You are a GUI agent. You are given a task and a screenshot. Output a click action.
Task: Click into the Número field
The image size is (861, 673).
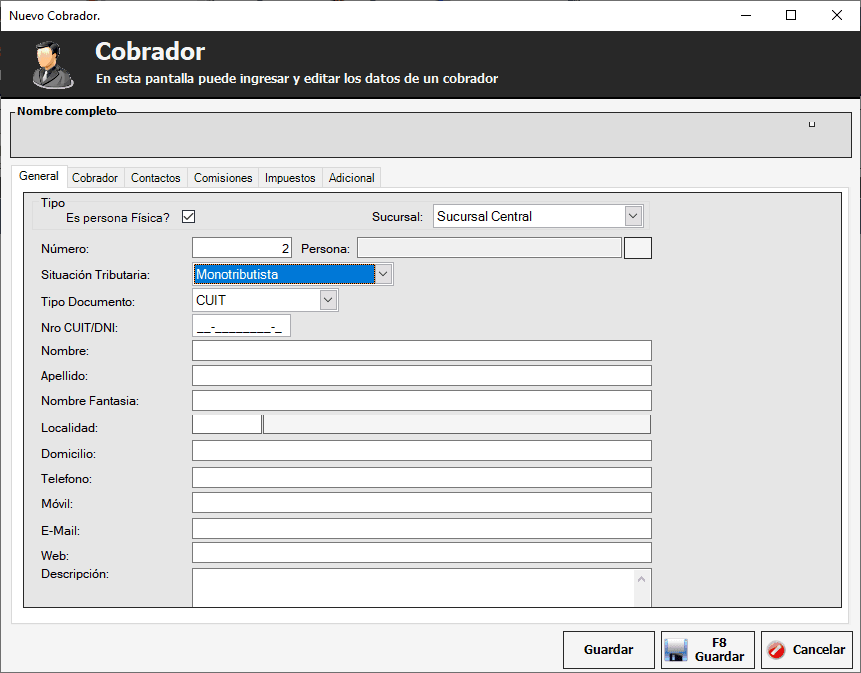point(241,247)
